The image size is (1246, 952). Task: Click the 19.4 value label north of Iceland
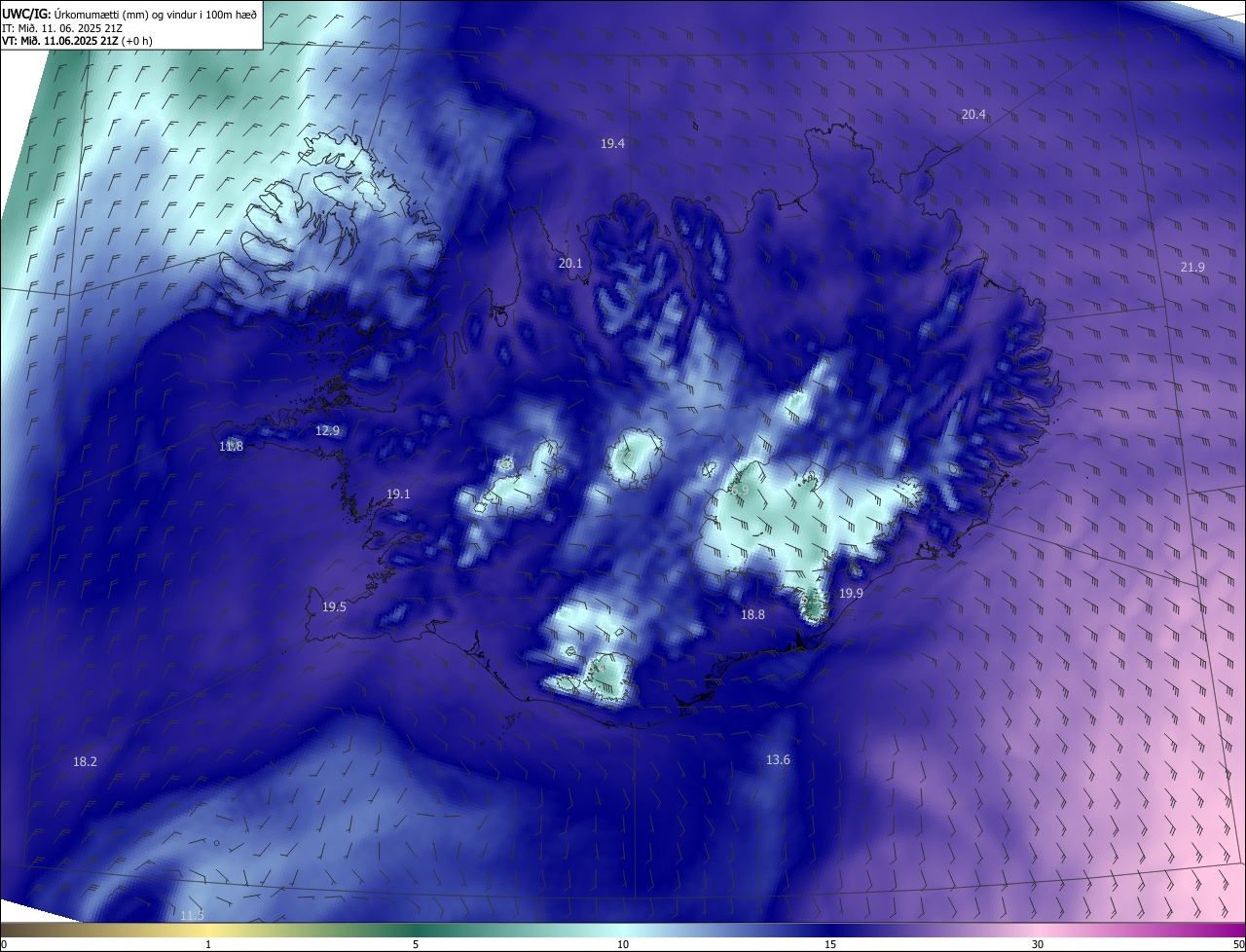612,143
